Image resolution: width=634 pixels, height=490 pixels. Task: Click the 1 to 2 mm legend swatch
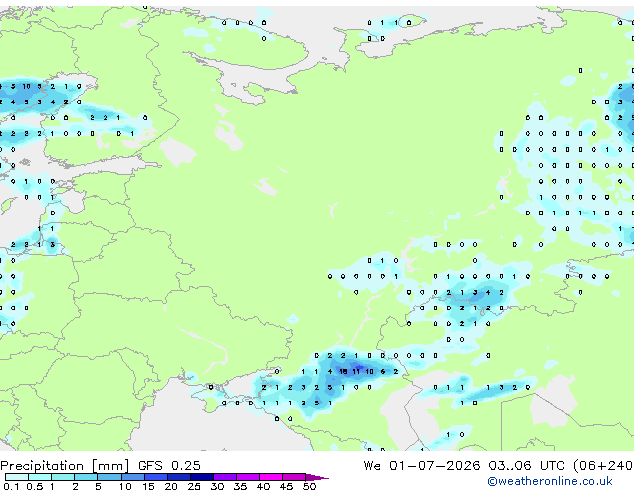(63, 477)
